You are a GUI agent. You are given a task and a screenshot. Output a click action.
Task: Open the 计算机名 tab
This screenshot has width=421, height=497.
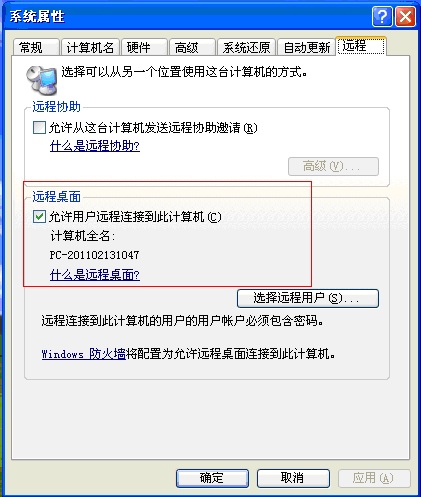click(x=90, y=47)
